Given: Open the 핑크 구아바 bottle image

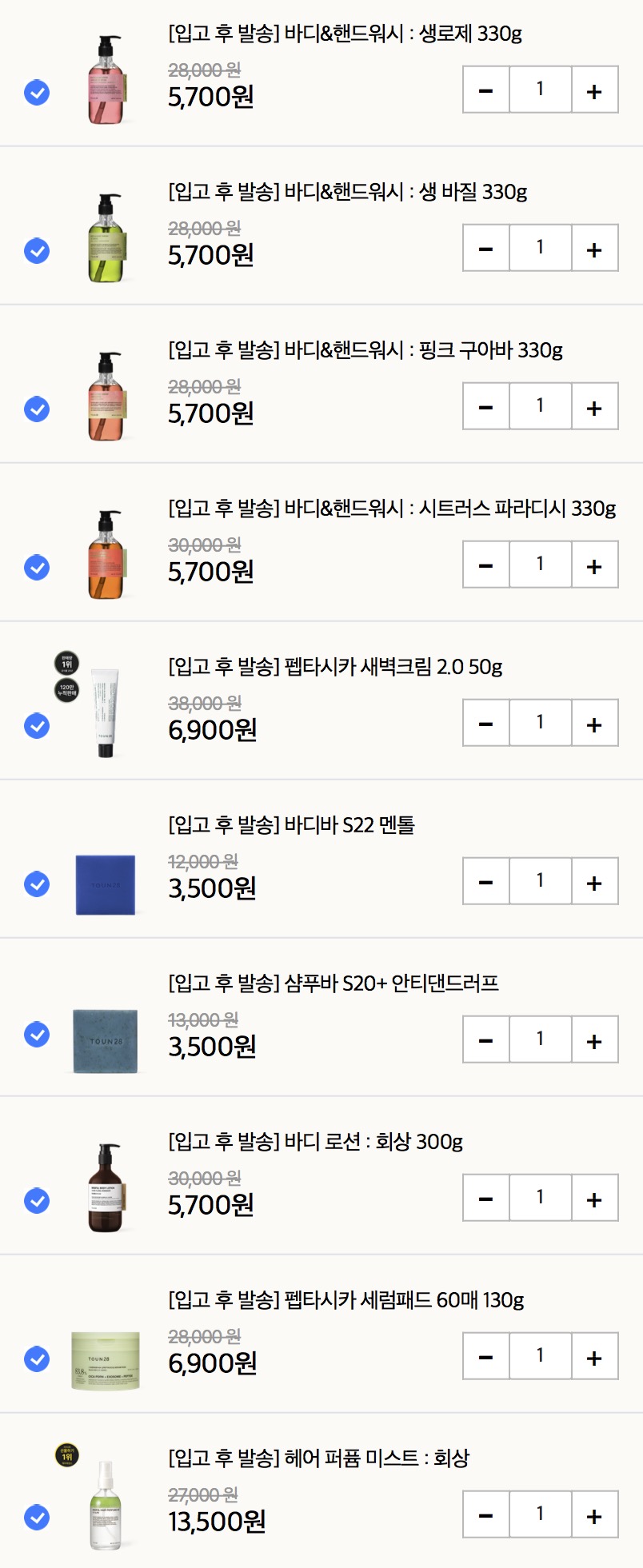Looking at the screenshot, I should click(x=106, y=397).
